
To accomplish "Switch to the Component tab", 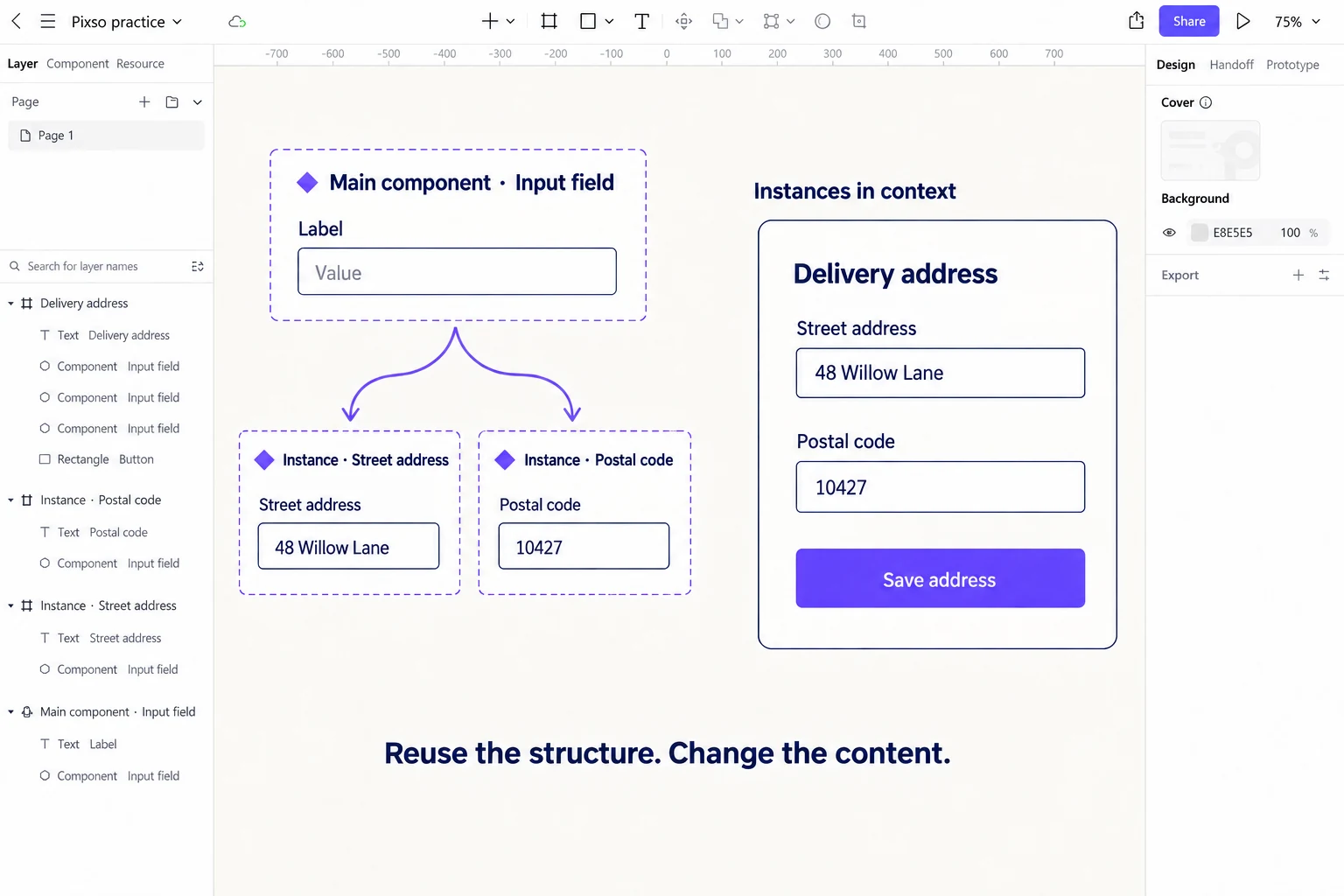I will click(x=78, y=64).
